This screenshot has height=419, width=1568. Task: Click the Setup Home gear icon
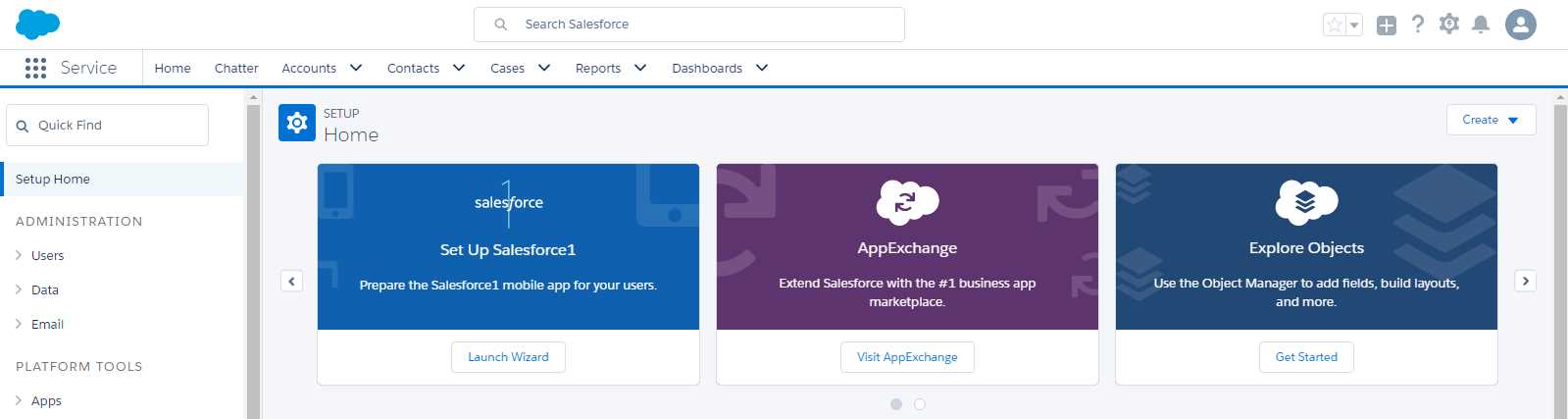pos(297,123)
